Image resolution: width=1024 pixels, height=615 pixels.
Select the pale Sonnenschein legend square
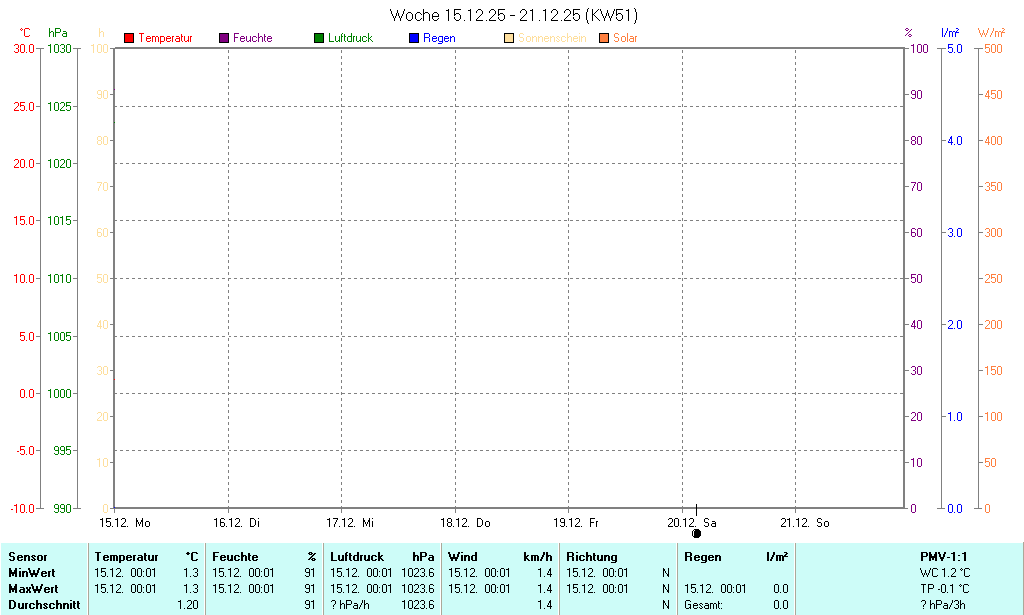[509, 38]
